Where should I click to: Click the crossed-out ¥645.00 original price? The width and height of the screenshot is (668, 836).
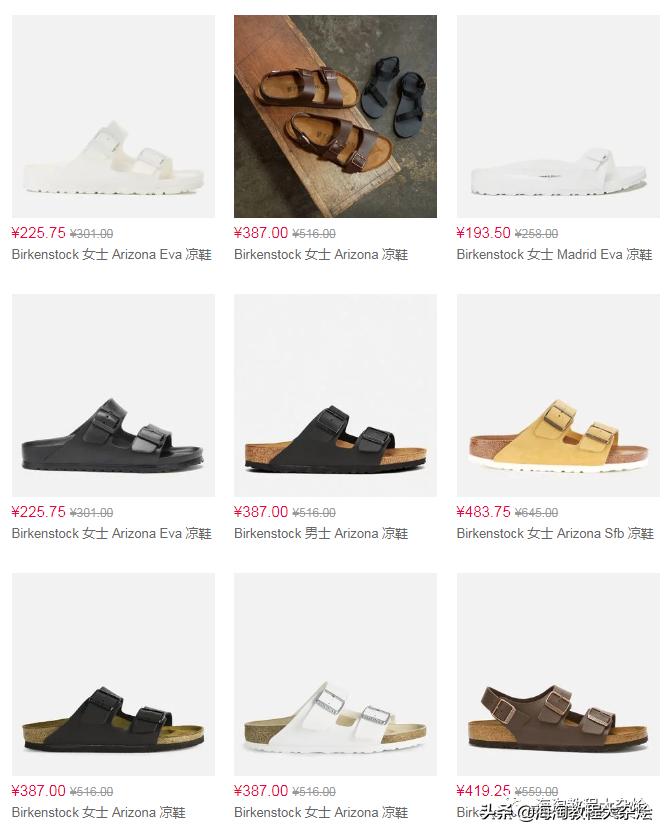[536, 513]
